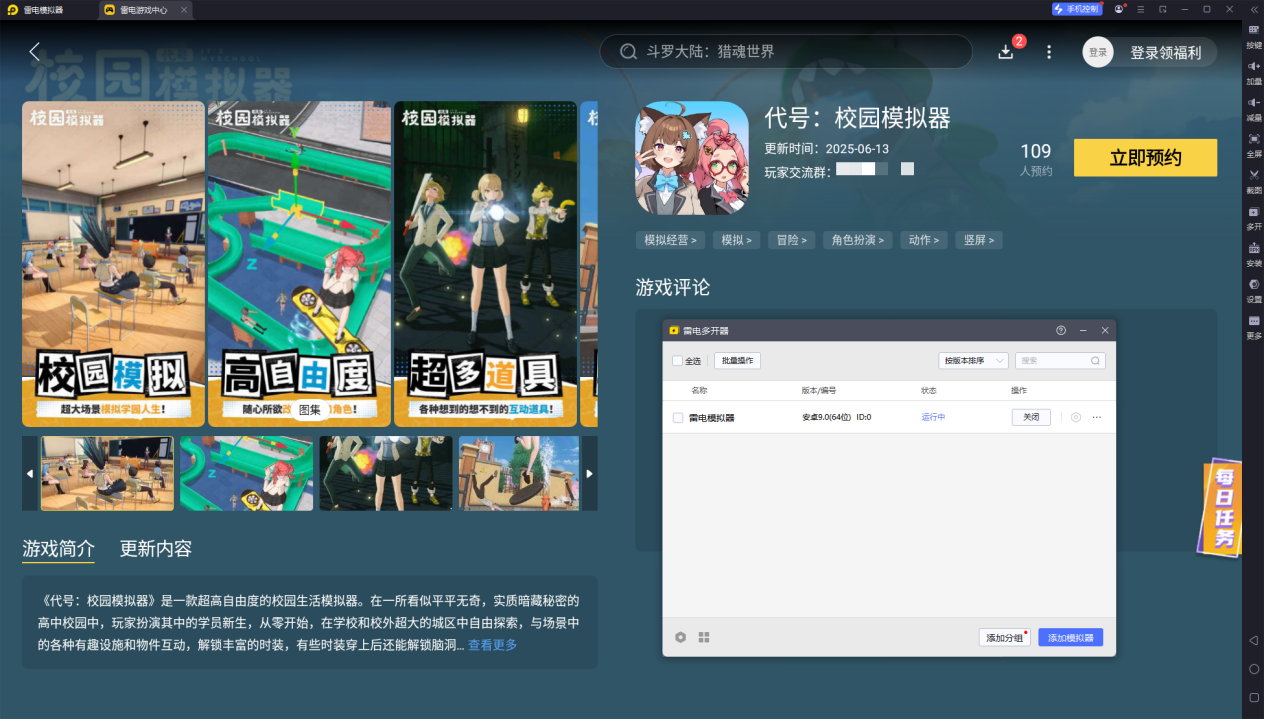Open the 校园模拟 large screenshot
Screen dimensions: 1264x719
(113, 264)
